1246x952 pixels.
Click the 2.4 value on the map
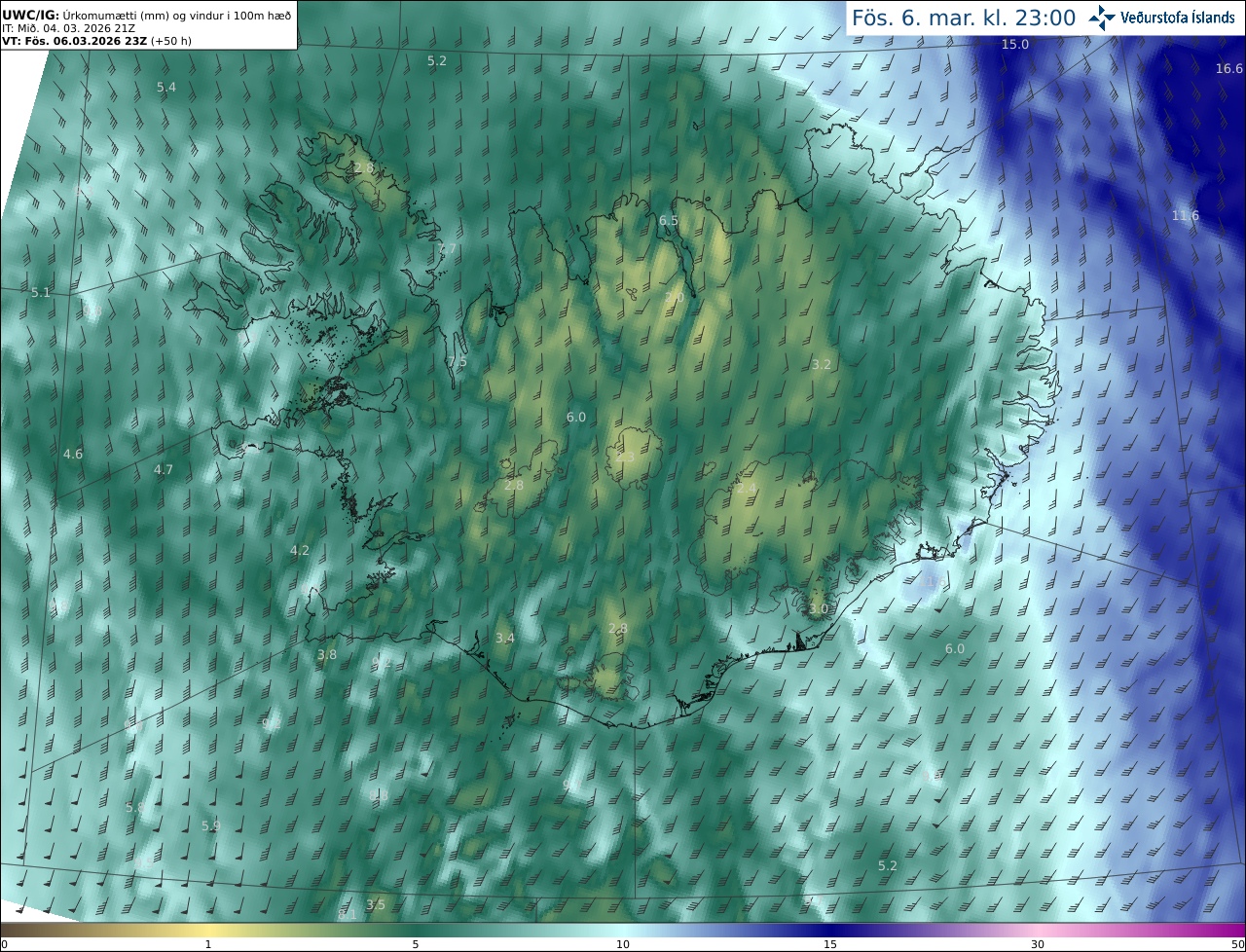[747, 488]
